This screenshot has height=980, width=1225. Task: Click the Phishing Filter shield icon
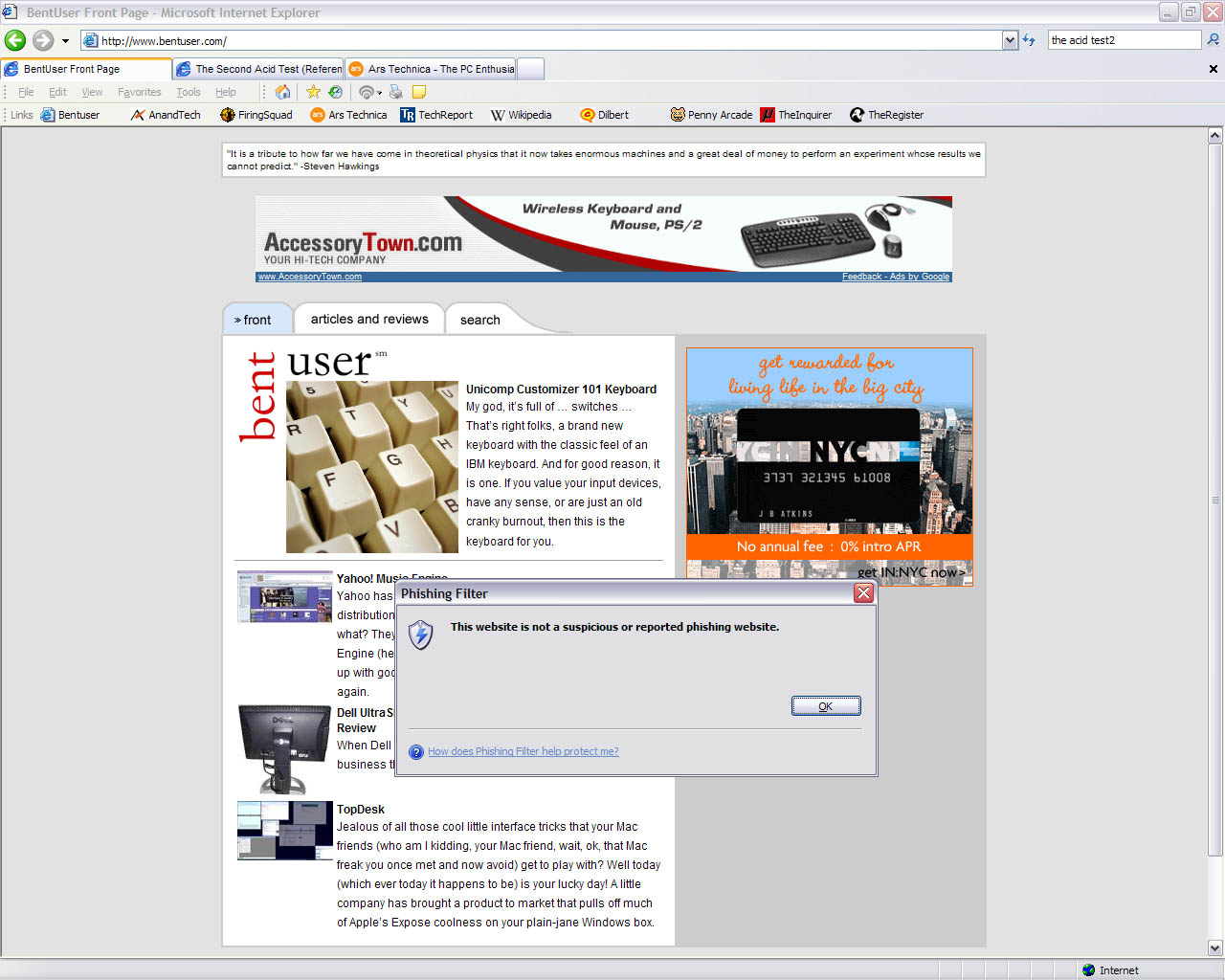point(421,635)
